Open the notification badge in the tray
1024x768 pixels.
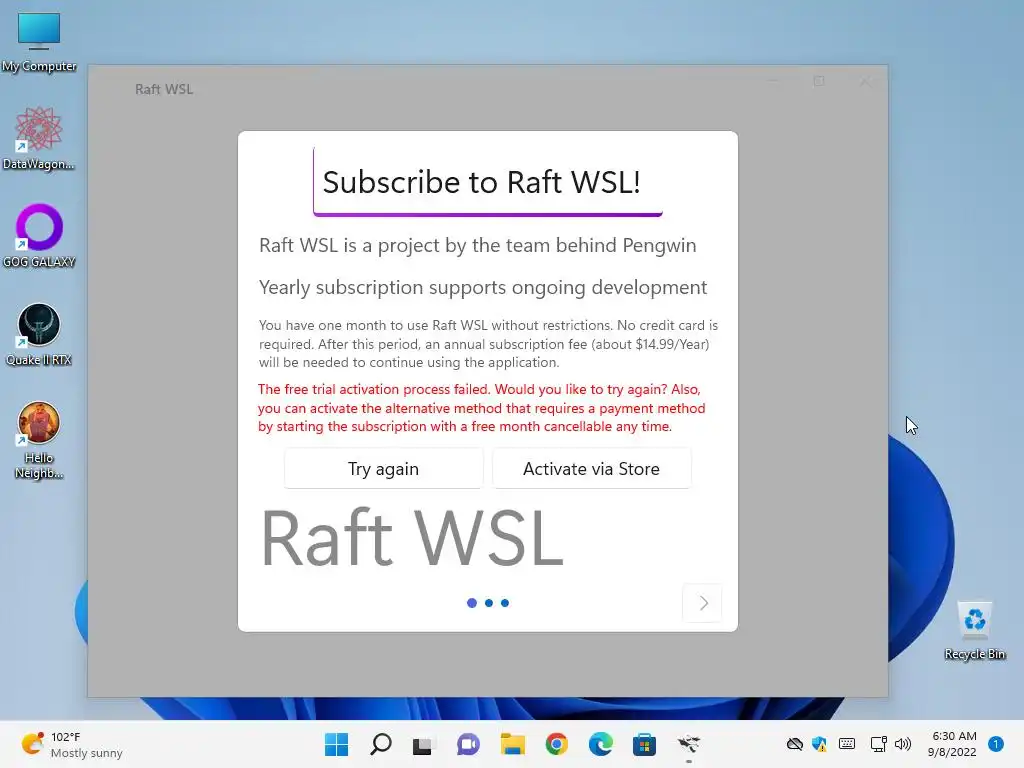click(996, 744)
